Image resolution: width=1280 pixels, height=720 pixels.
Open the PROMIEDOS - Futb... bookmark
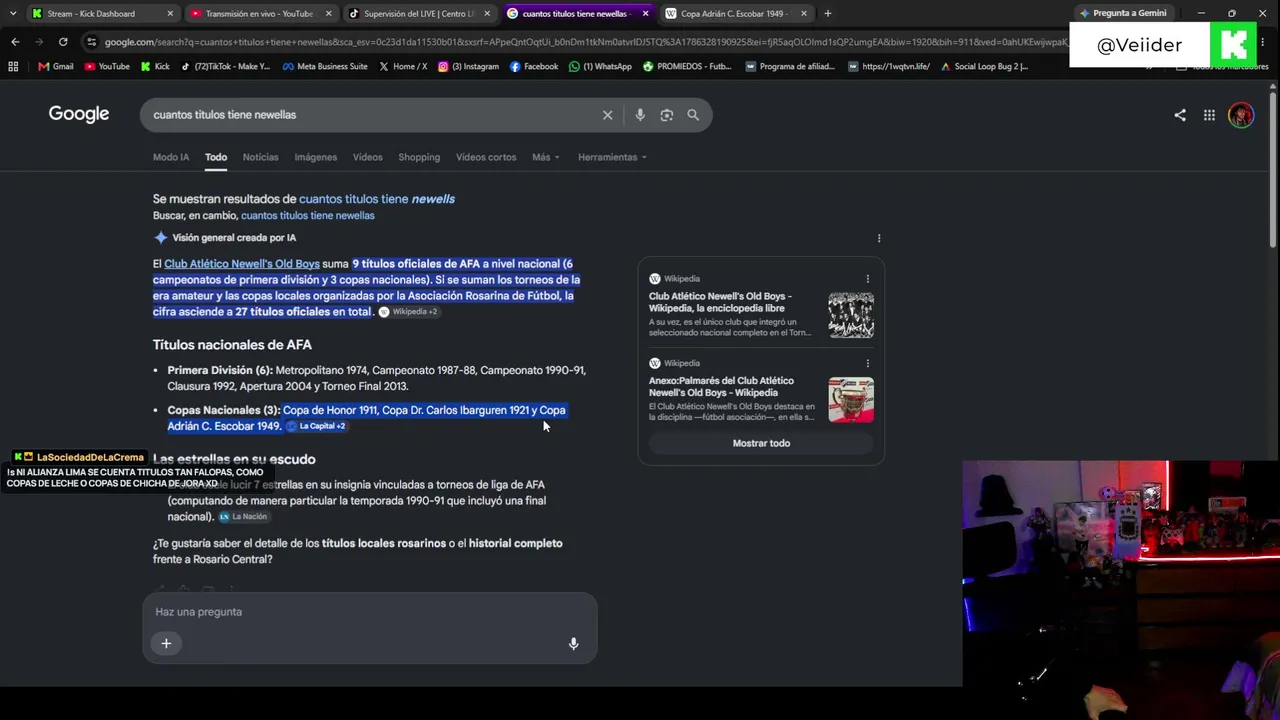point(688,66)
